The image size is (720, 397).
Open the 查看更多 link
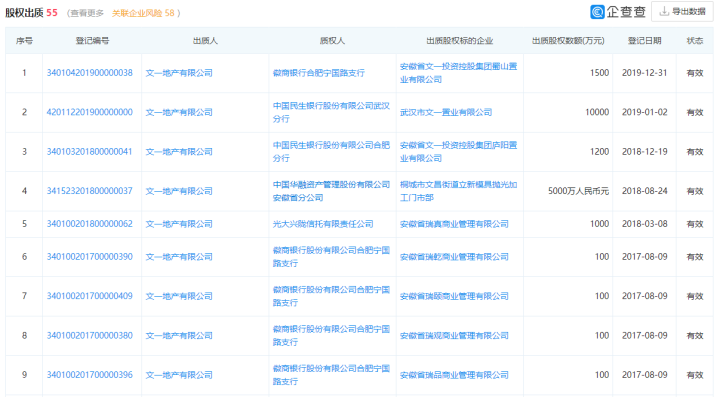[86, 13]
